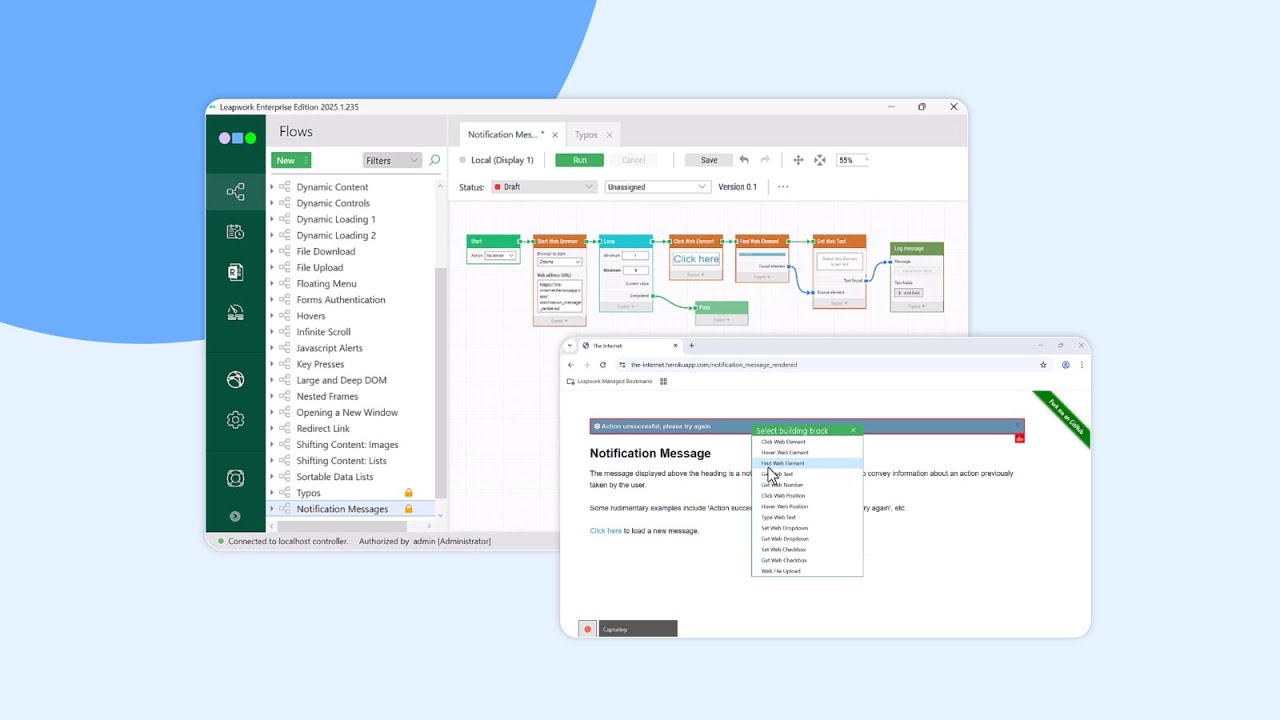Viewport: 1280px width, 720px height.
Task: Click the New button in Flows
Action: point(291,160)
